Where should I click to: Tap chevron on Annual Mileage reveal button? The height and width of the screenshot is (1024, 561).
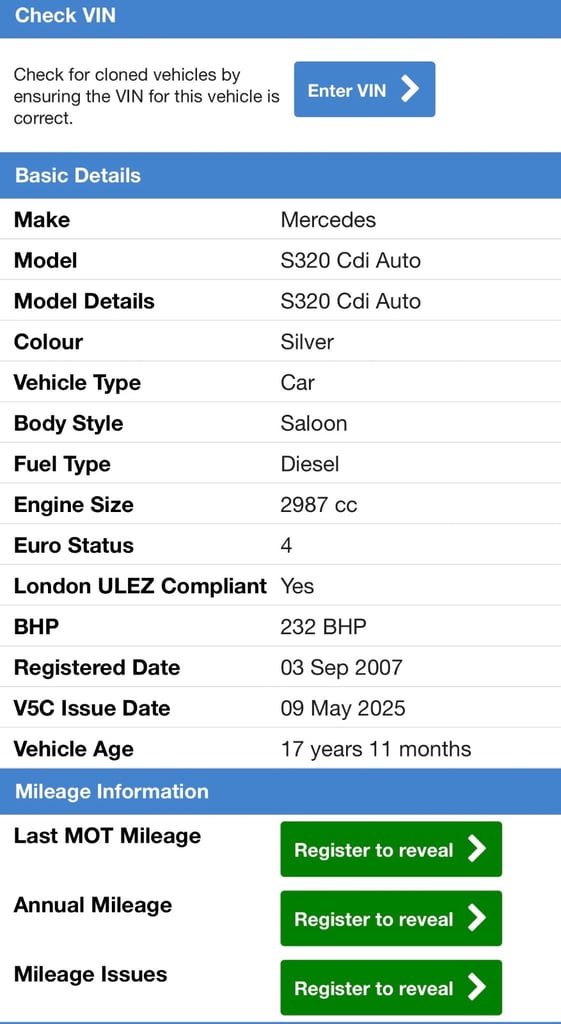(x=477, y=918)
